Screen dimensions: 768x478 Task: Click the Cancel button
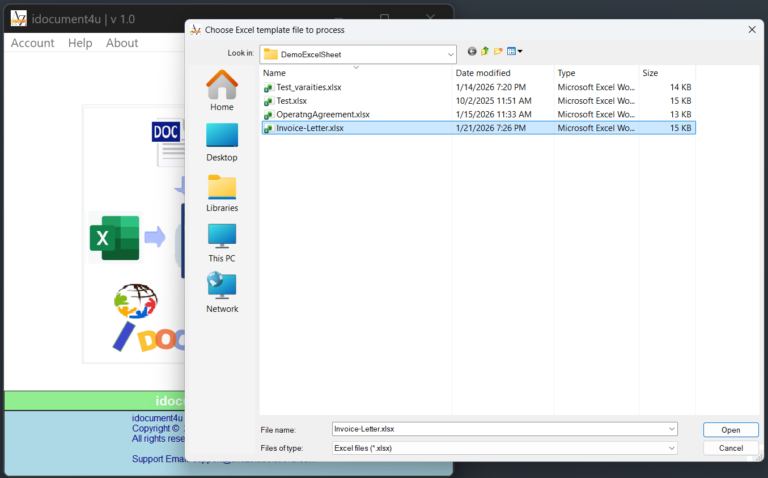pos(730,448)
